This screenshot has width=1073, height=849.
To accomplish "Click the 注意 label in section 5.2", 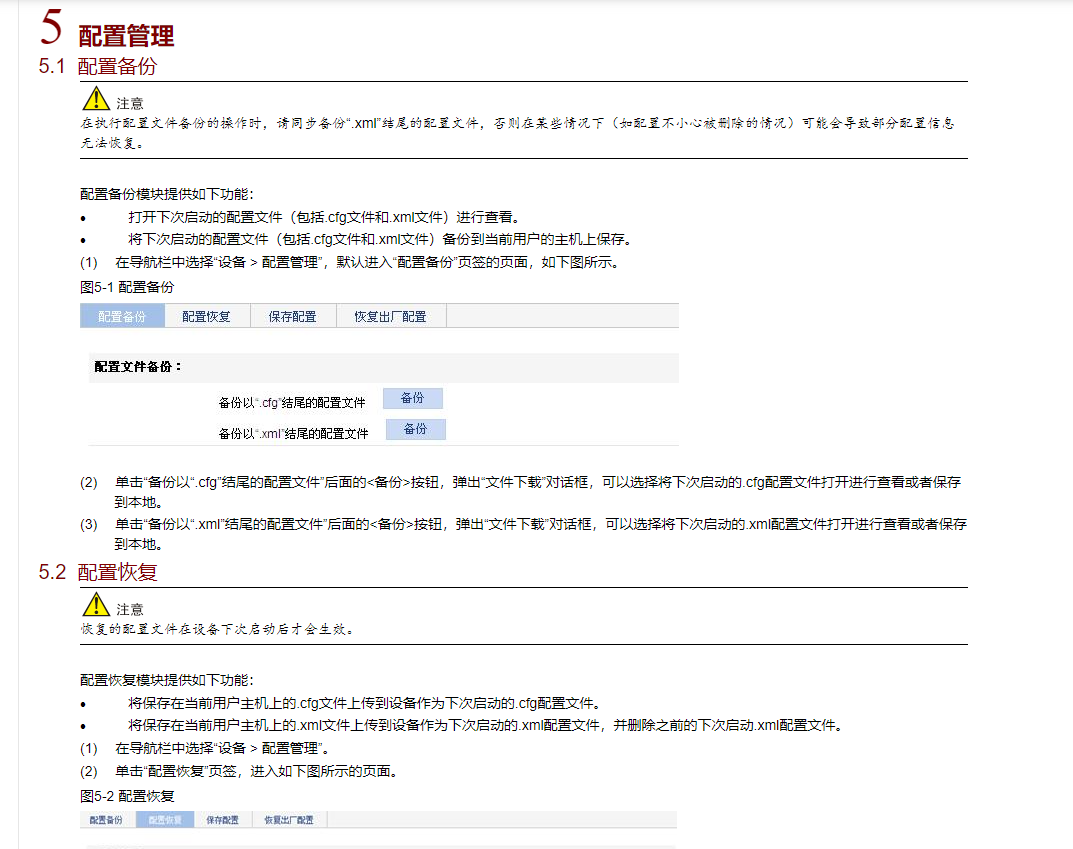I will tap(130, 610).
